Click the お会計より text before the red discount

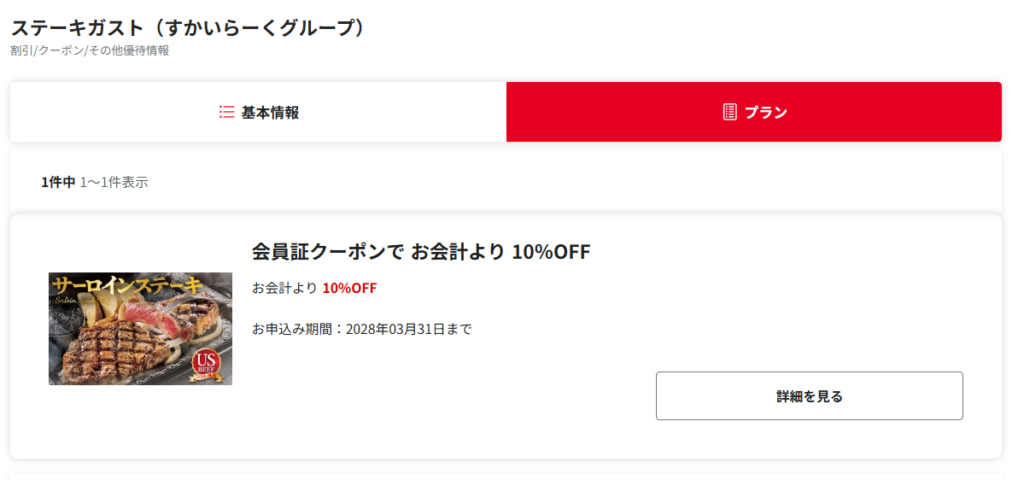[x=284, y=288]
